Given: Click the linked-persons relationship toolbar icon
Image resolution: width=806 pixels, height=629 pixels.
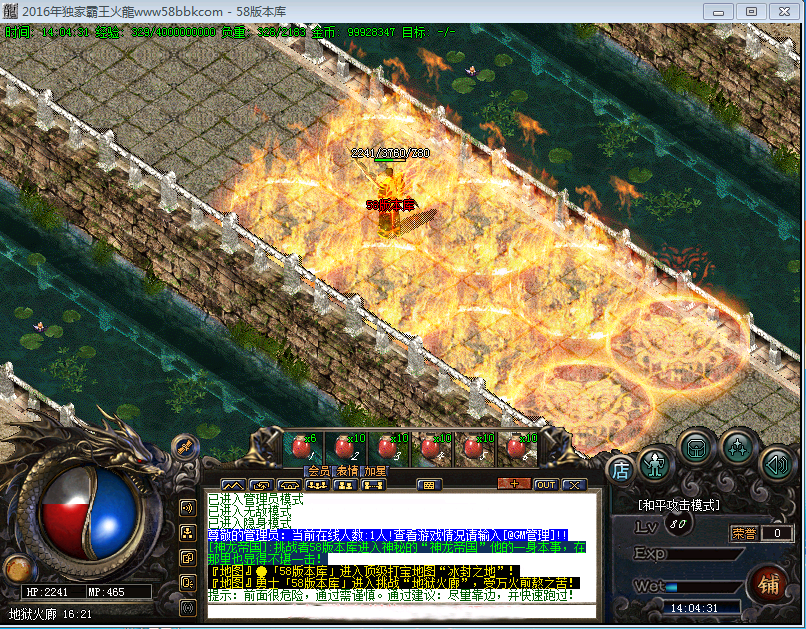Looking at the screenshot, I should [373, 485].
